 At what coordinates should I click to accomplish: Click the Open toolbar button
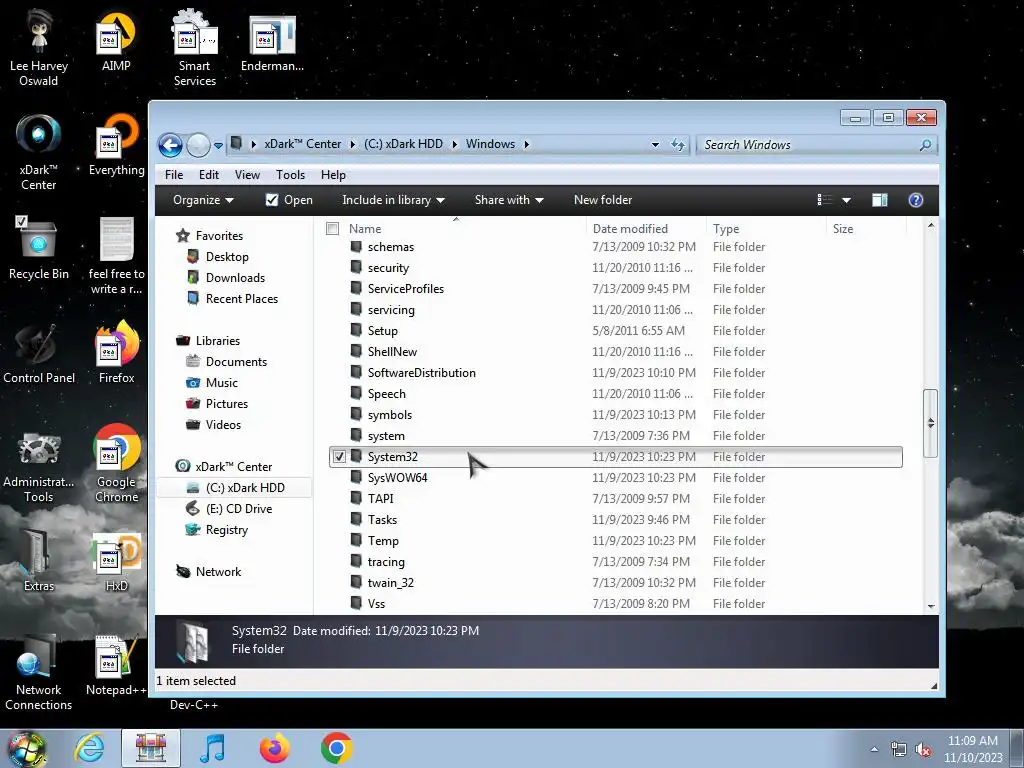click(289, 200)
